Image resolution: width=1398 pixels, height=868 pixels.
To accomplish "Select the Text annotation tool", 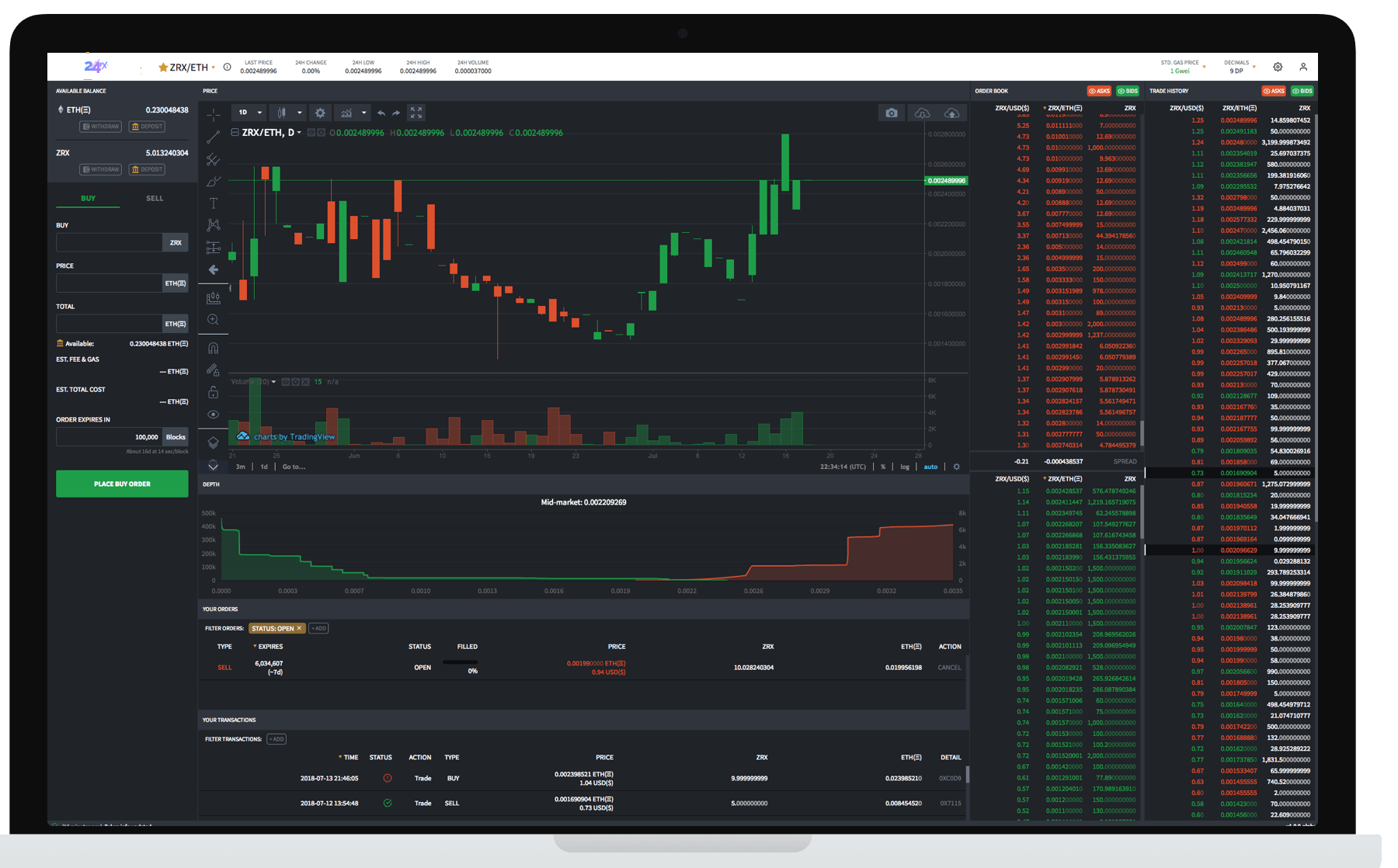I will (214, 203).
